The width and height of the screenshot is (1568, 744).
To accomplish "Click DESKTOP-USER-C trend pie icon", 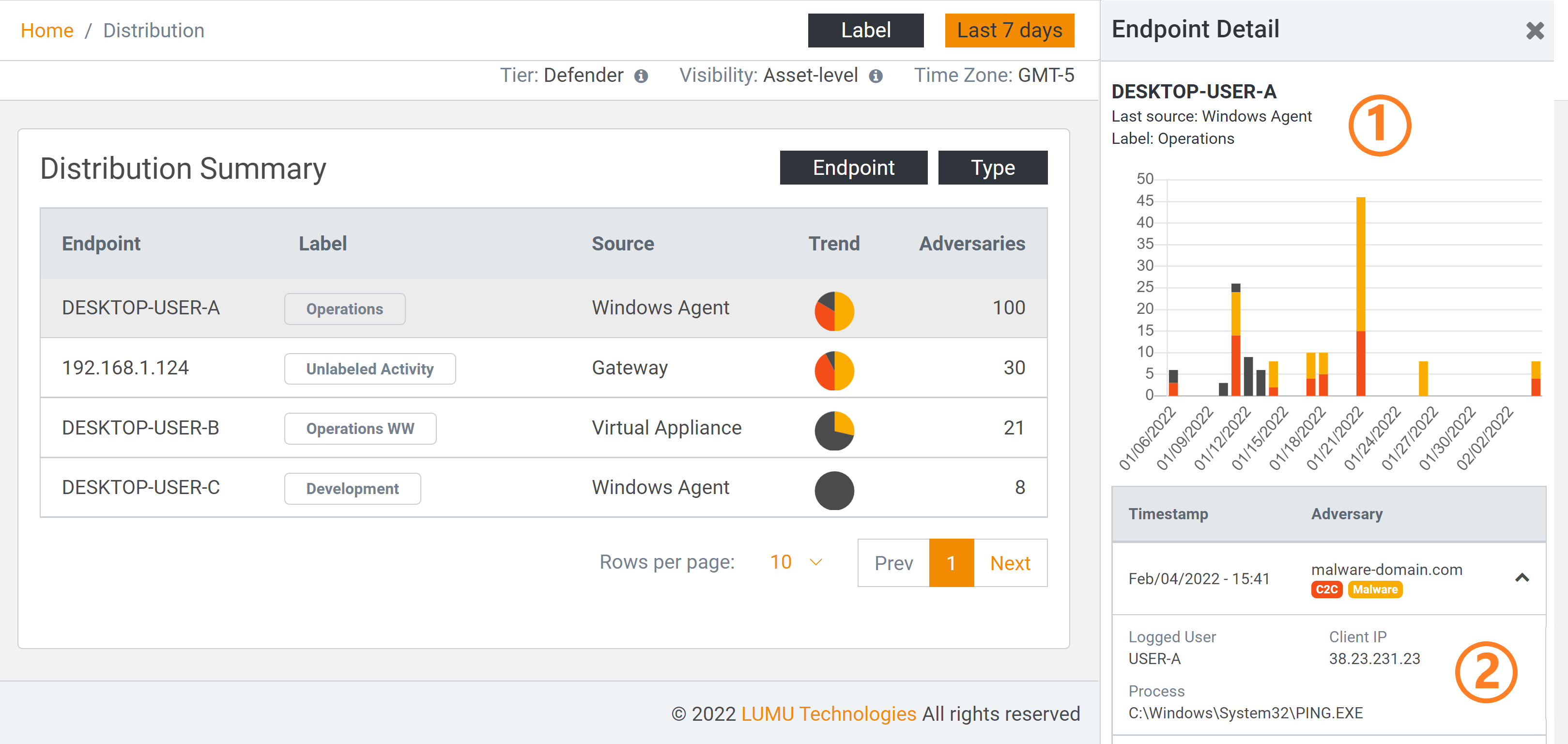I will (x=834, y=490).
